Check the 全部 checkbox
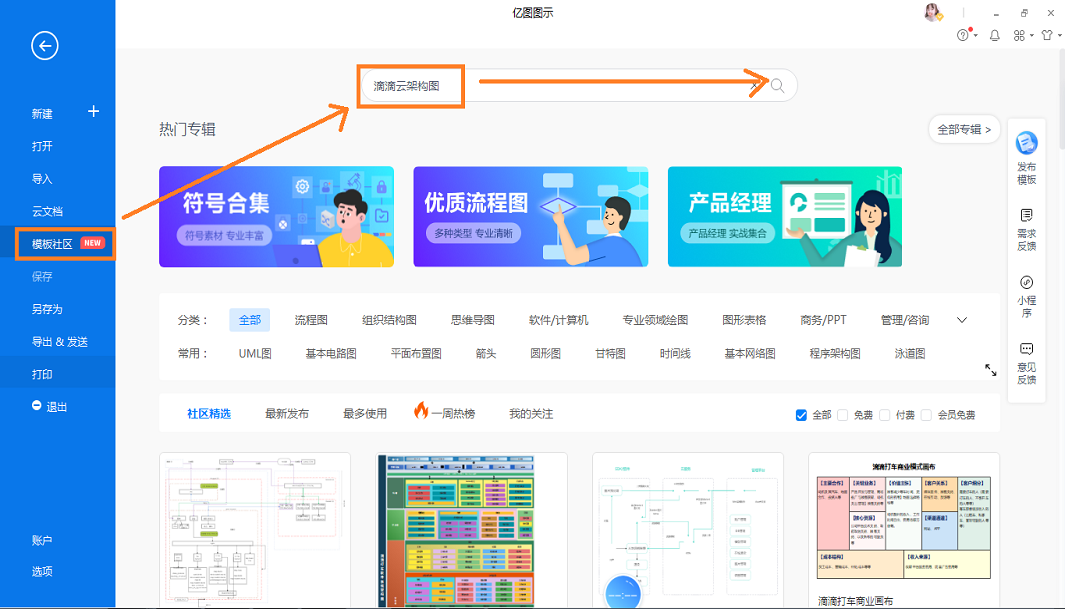 coord(801,415)
